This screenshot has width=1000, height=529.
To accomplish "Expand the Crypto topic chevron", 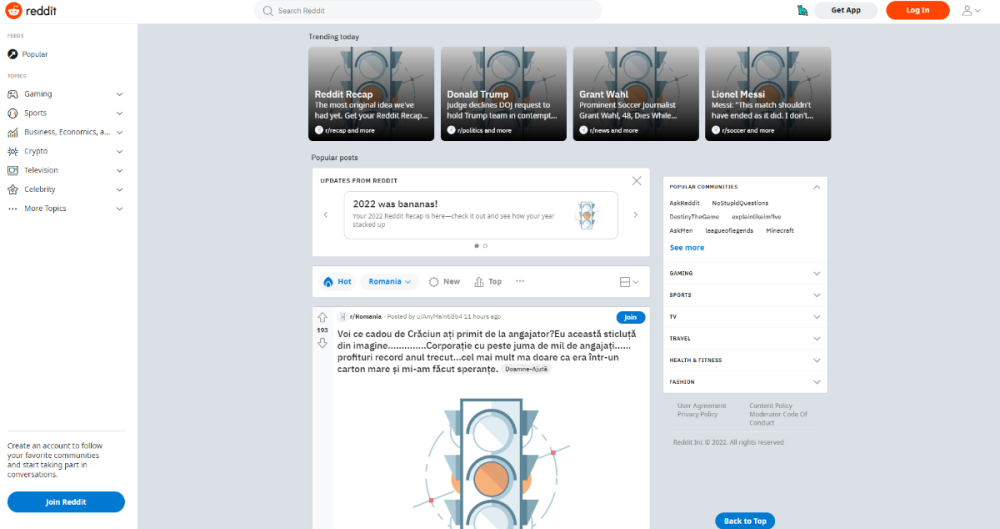I will pos(119,152).
